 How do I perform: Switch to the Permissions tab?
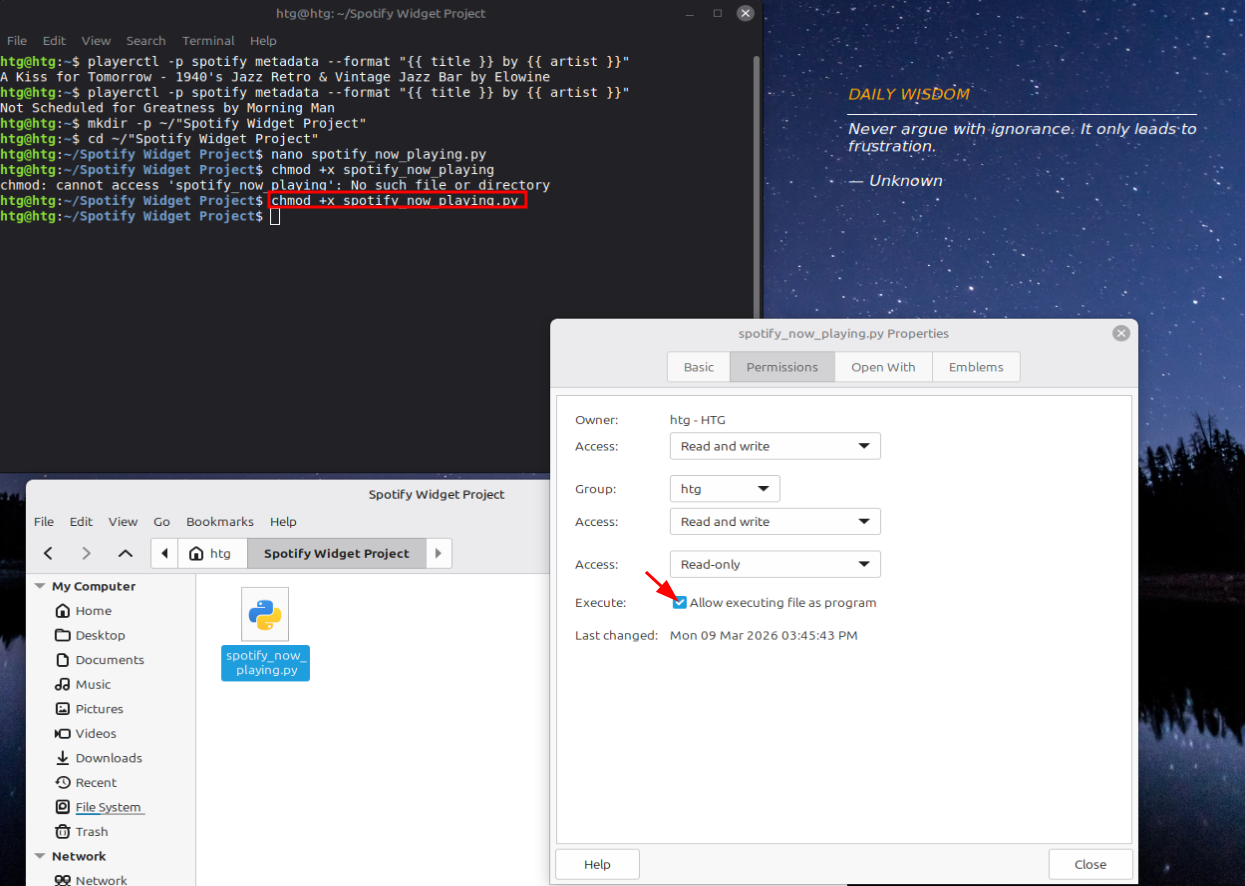[x=782, y=367]
